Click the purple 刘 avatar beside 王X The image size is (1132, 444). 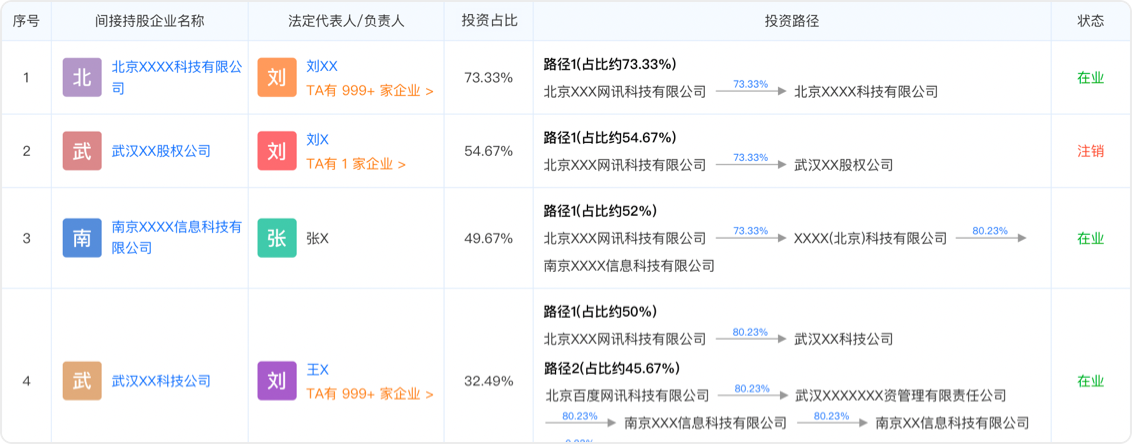(277, 381)
